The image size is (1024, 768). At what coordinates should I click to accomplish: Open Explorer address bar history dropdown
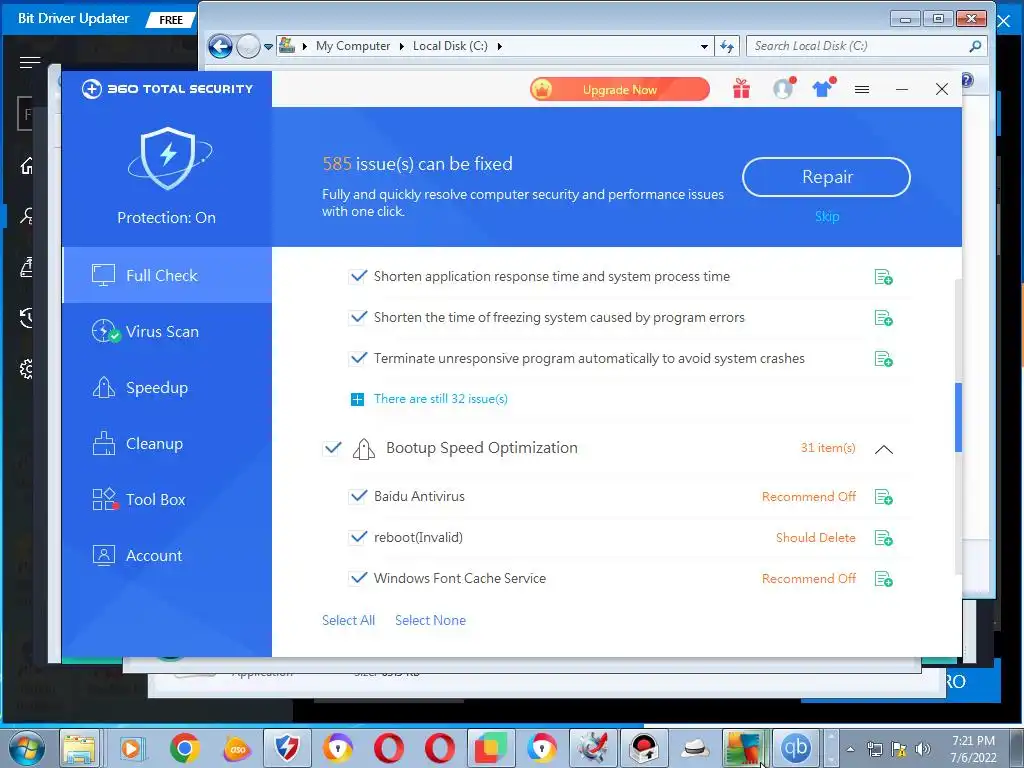[x=704, y=46]
